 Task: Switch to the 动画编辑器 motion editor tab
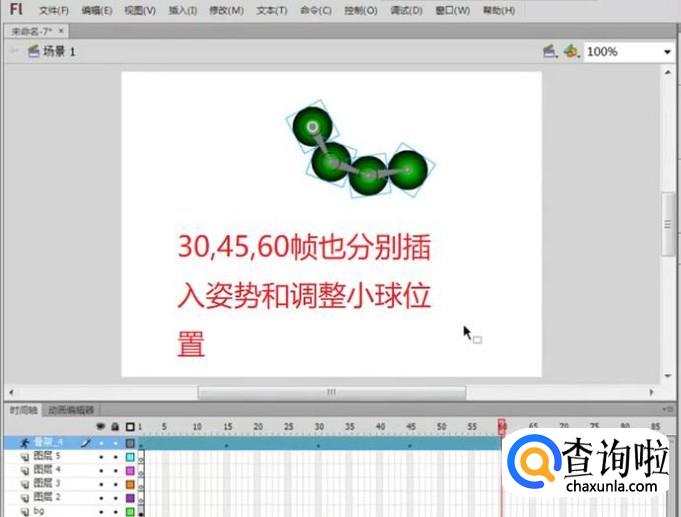[71, 410]
